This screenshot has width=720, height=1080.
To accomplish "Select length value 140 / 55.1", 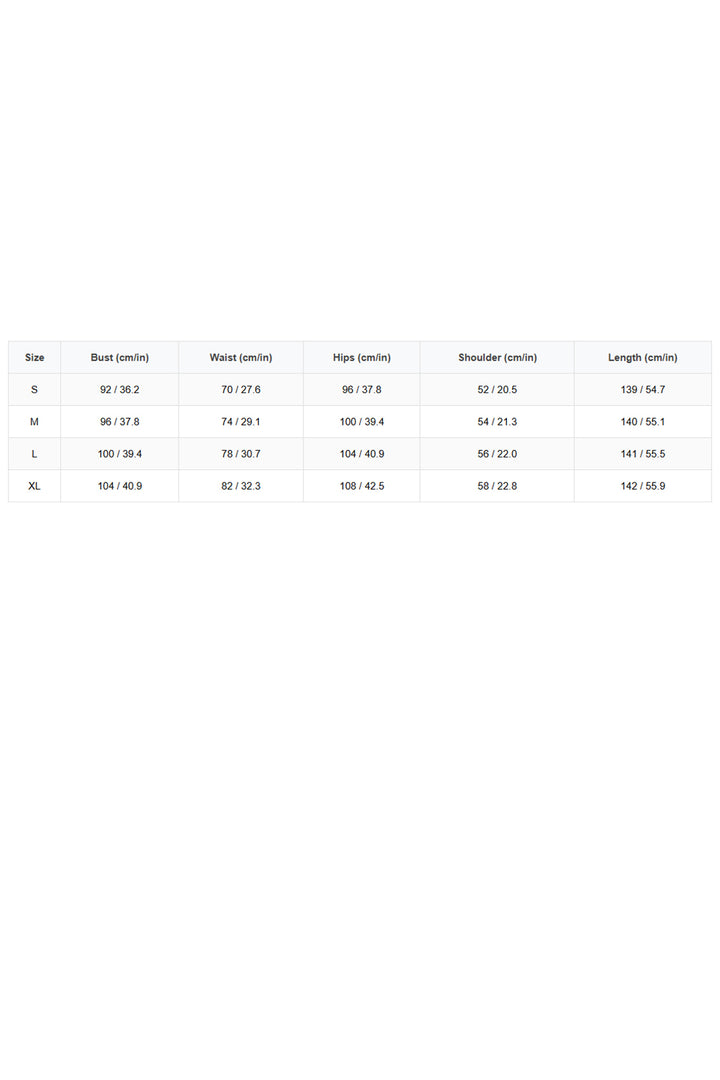I will tap(643, 422).
